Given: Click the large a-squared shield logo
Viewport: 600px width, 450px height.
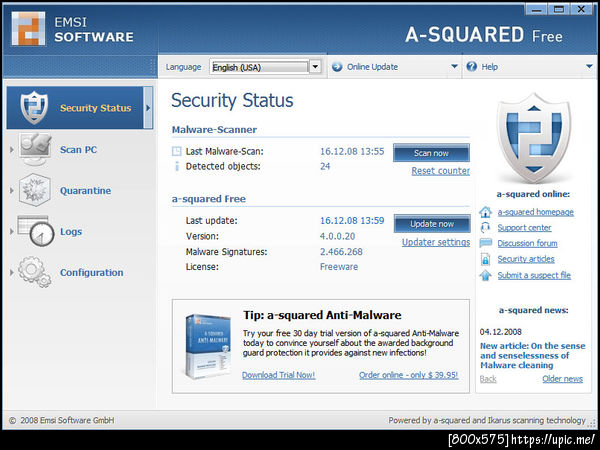Looking at the screenshot, I should pyautogui.click(x=534, y=138).
